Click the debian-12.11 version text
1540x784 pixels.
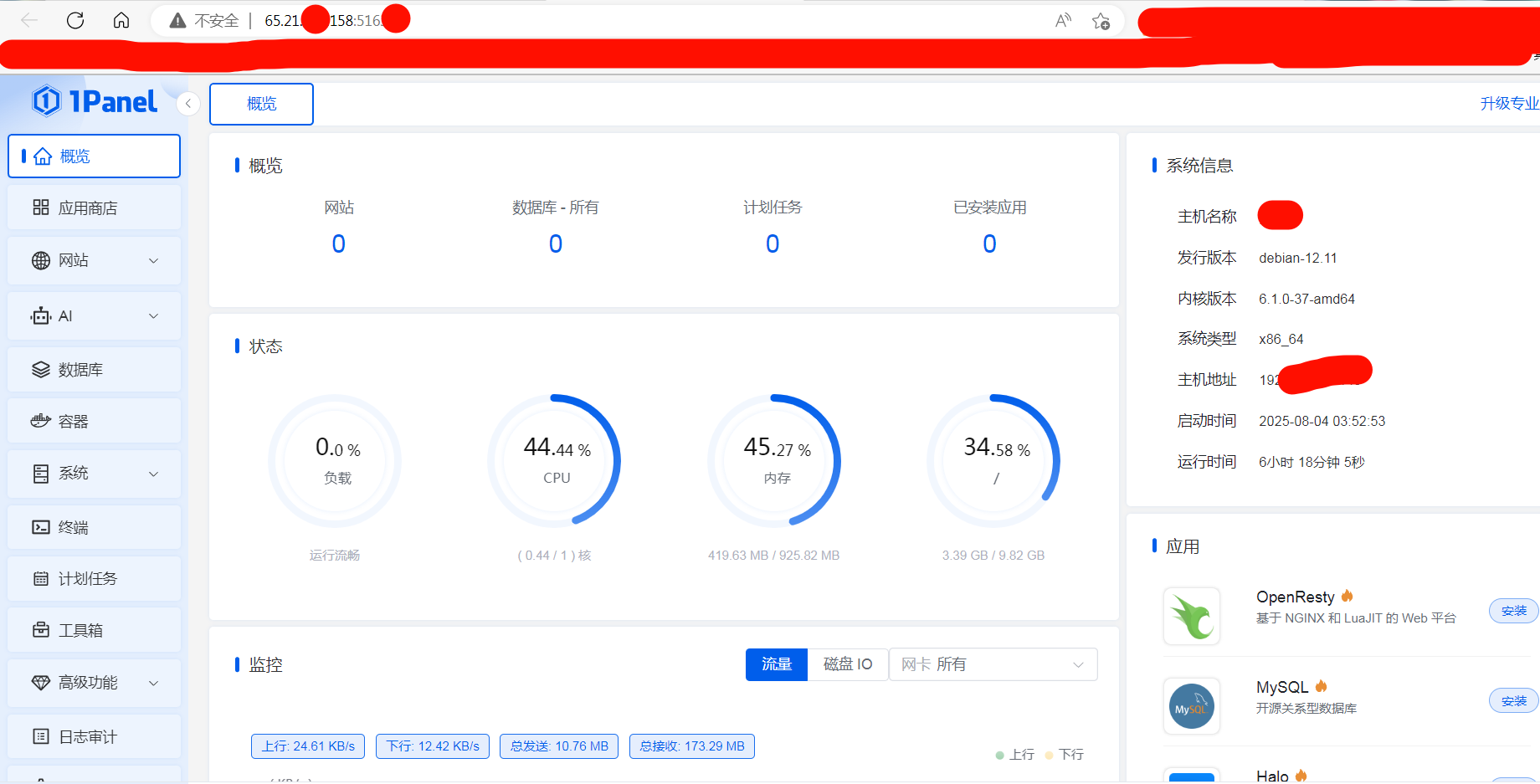point(1298,258)
